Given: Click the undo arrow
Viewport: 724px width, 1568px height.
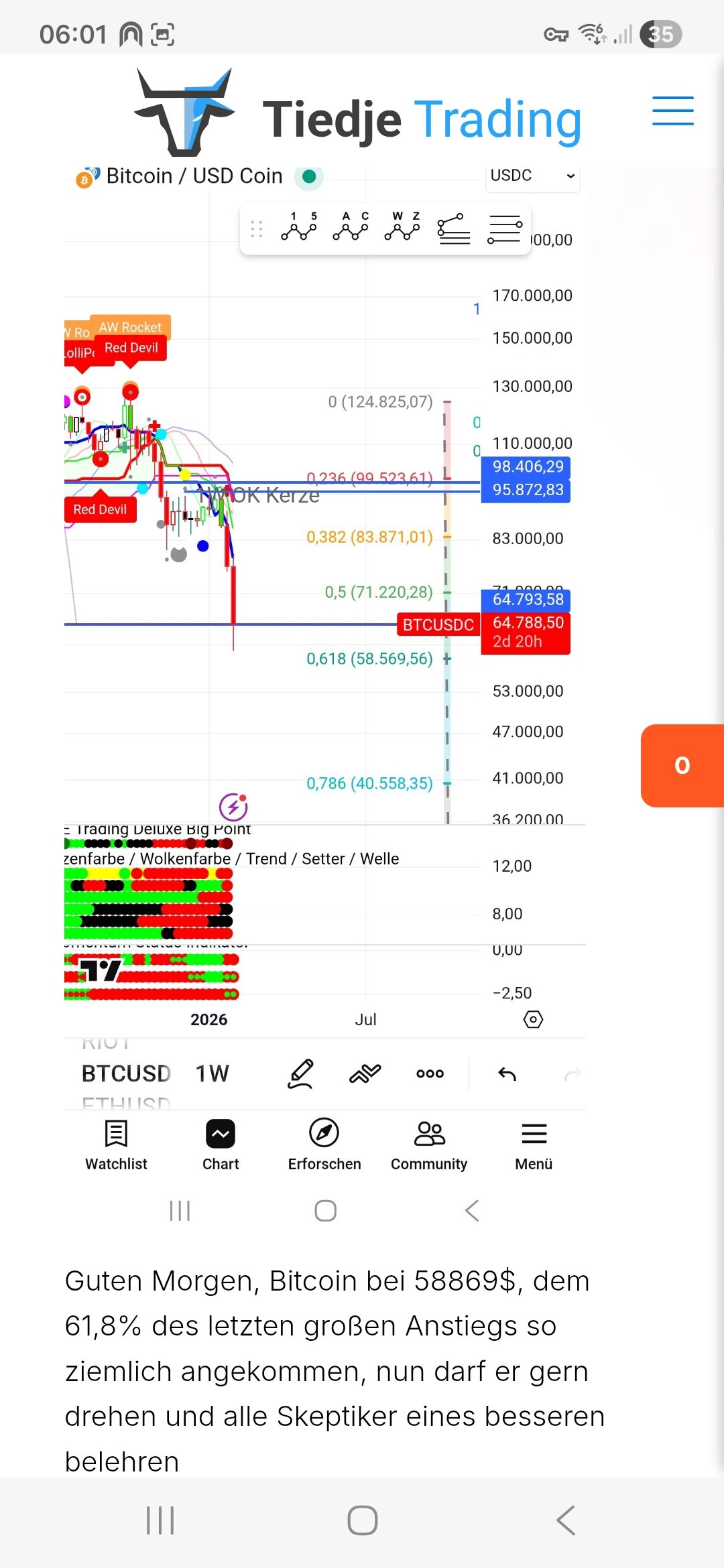Looking at the screenshot, I should [507, 1074].
